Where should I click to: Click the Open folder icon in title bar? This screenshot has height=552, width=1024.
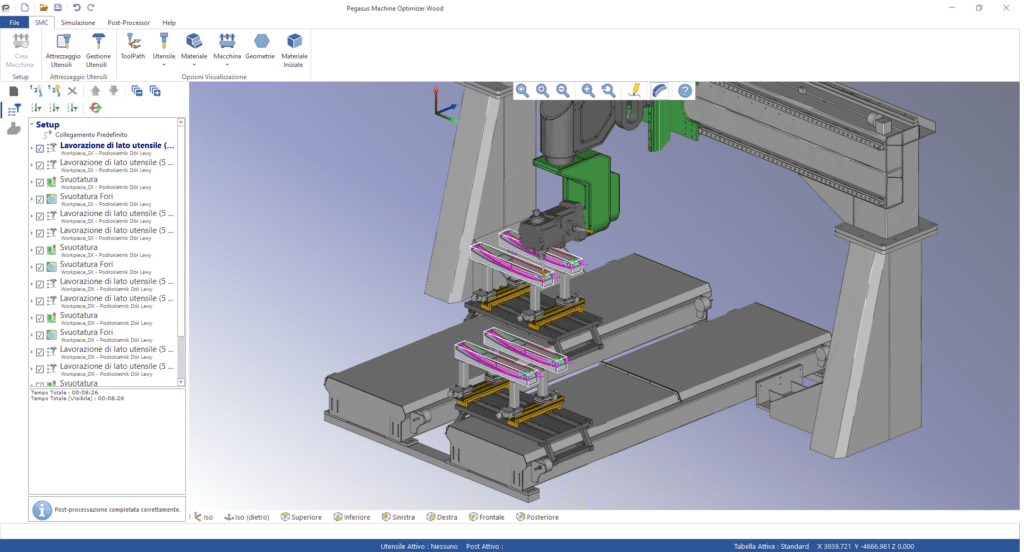pos(43,7)
